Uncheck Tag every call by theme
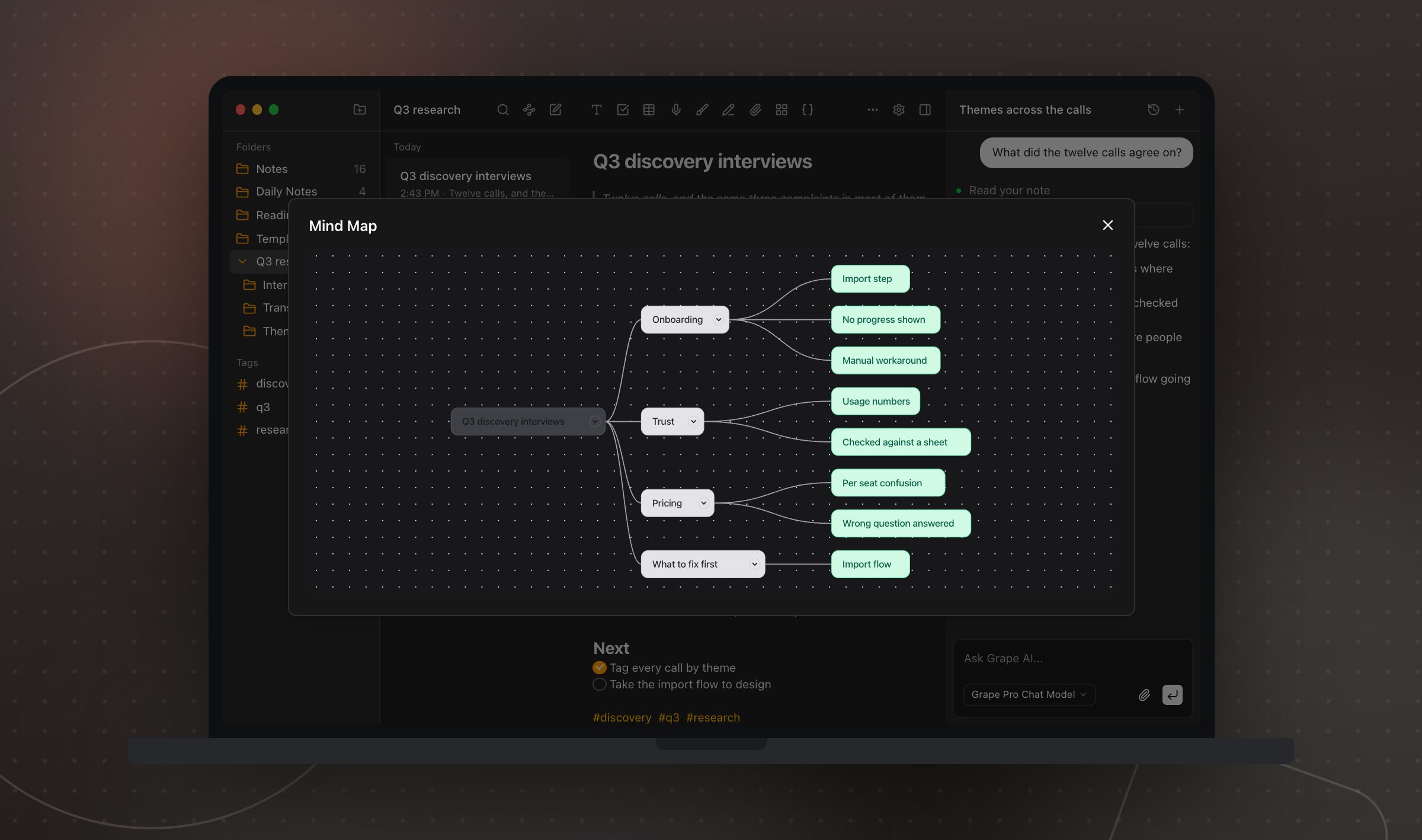Viewport: 1422px width, 840px height. tap(599, 668)
